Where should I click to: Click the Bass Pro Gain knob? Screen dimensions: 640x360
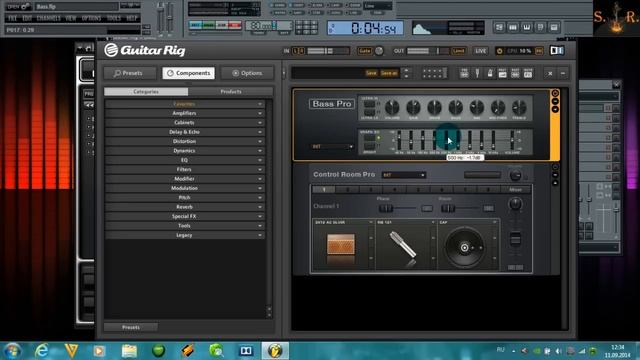pos(413,107)
